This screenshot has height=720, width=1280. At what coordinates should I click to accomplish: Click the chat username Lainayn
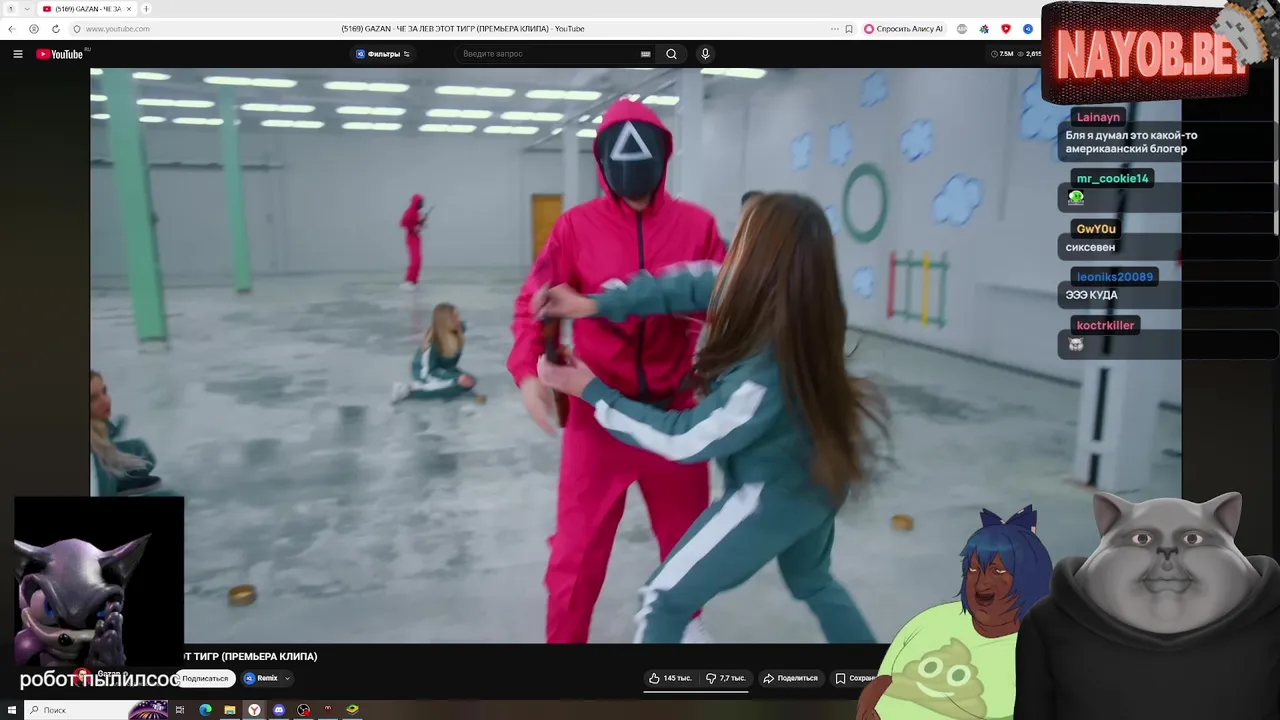pos(1098,117)
